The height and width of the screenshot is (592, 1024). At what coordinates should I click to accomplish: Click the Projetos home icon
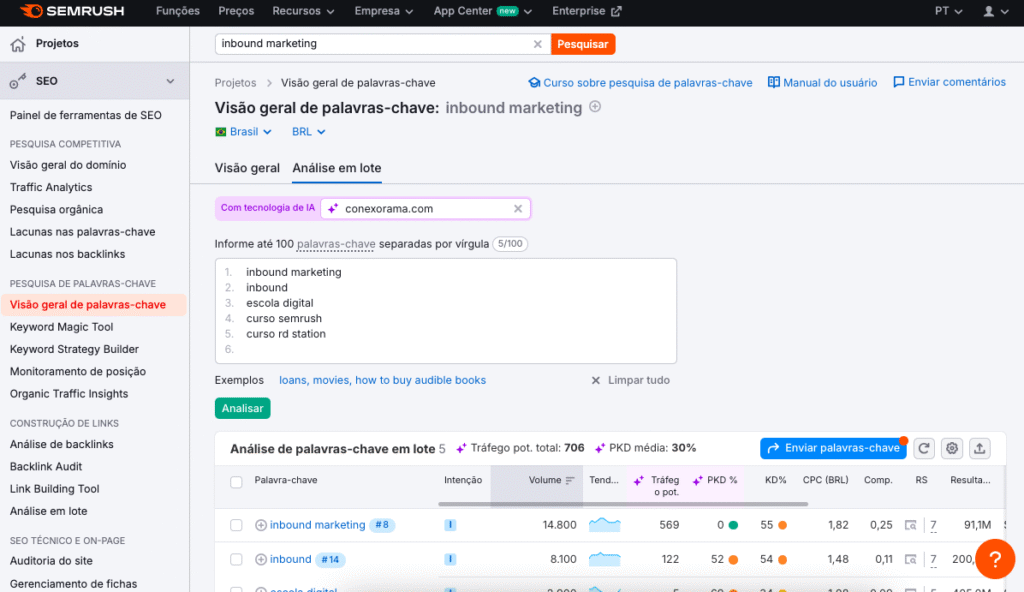pos(18,44)
